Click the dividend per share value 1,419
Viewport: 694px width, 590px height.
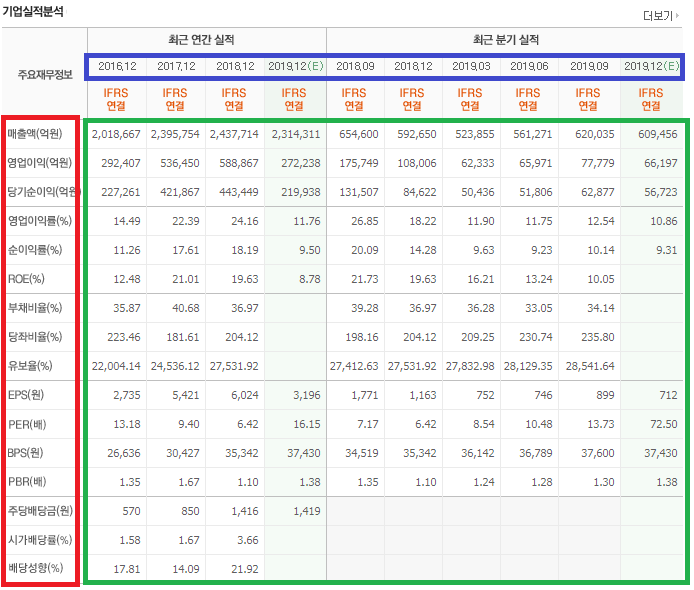click(307, 511)
